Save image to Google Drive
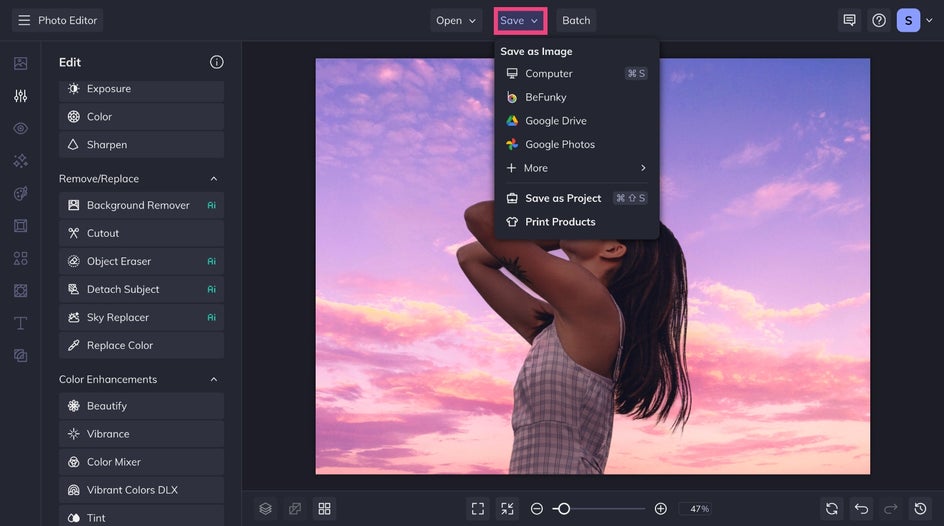Image resolution: width=944 pixels, height=526 pixels. pos(577,120)
